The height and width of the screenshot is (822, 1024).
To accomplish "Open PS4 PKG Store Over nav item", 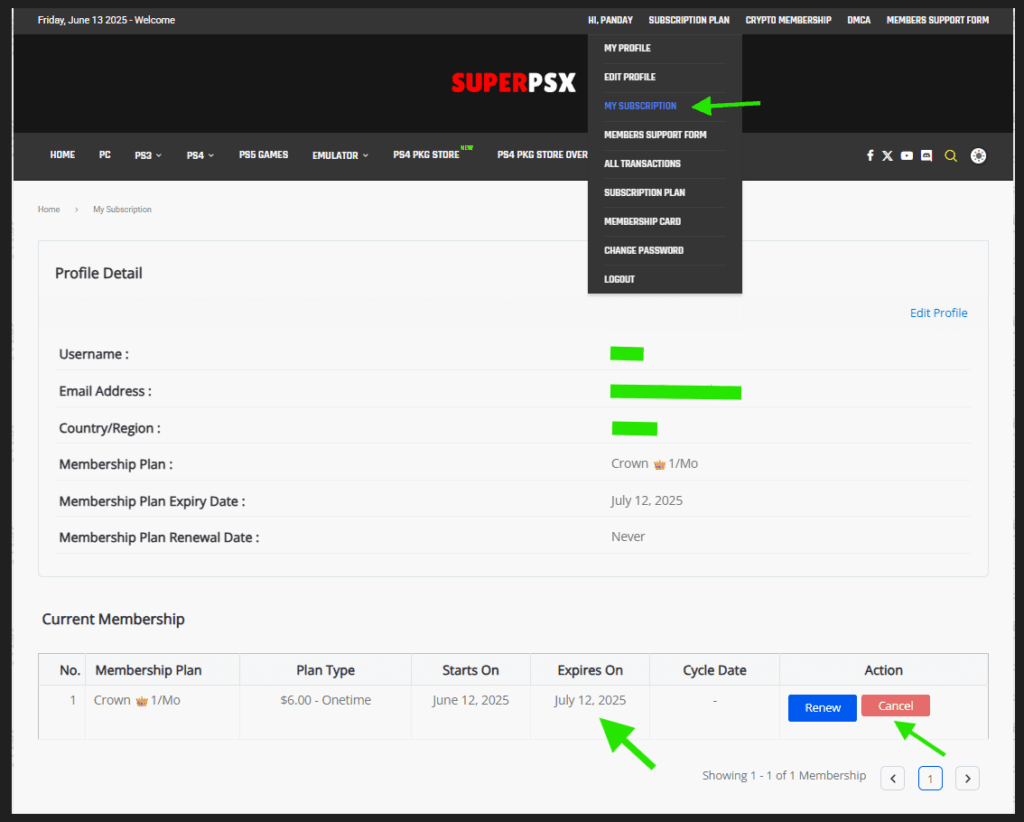I will click(x=542, y=155).
